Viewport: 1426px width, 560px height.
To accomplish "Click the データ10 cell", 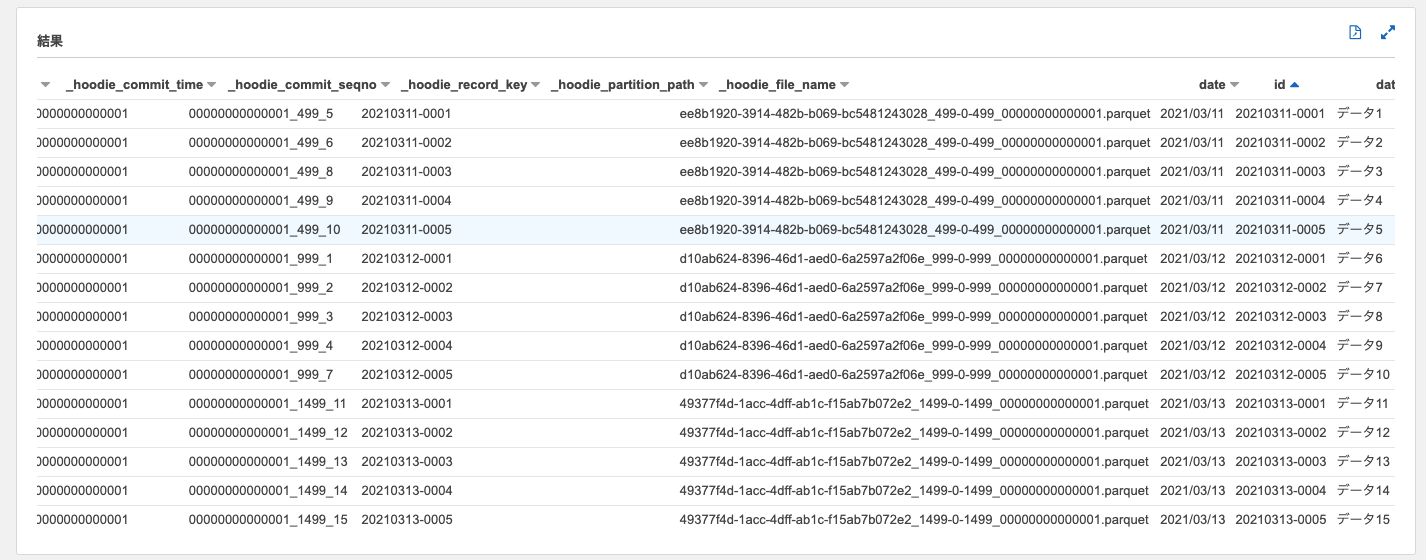I will 1364,375.
